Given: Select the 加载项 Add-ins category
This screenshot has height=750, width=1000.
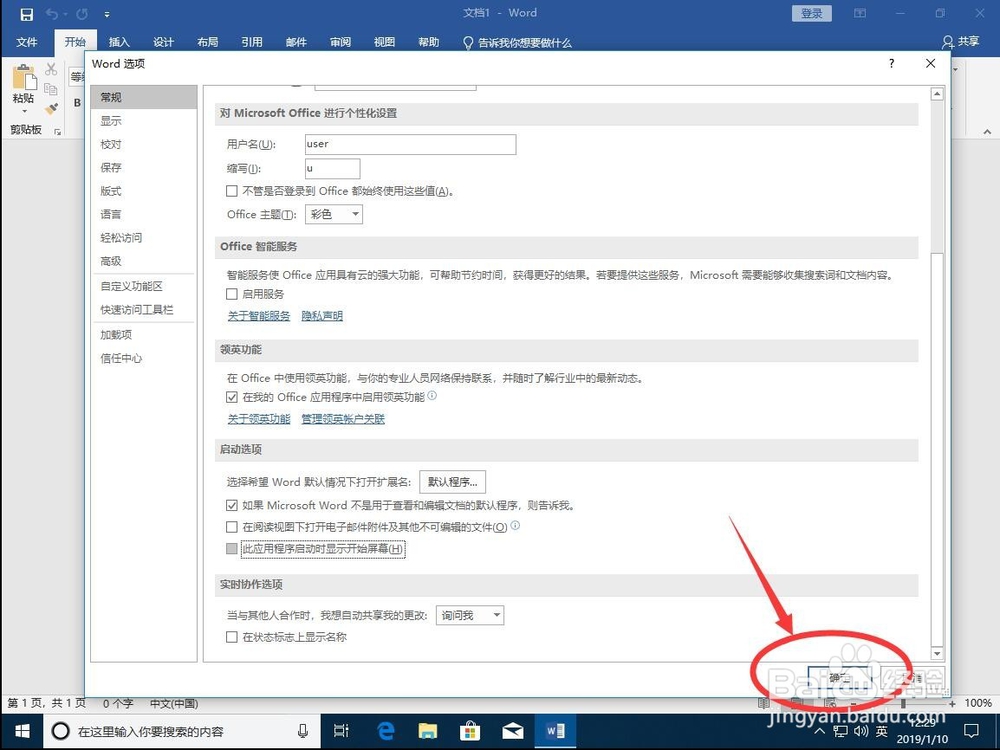Looking at the screenshot, I should point(143,335).
